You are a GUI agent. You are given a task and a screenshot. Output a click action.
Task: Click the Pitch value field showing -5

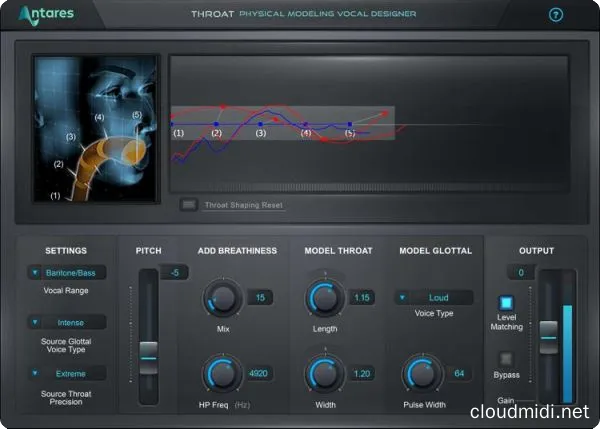(174, 272)
